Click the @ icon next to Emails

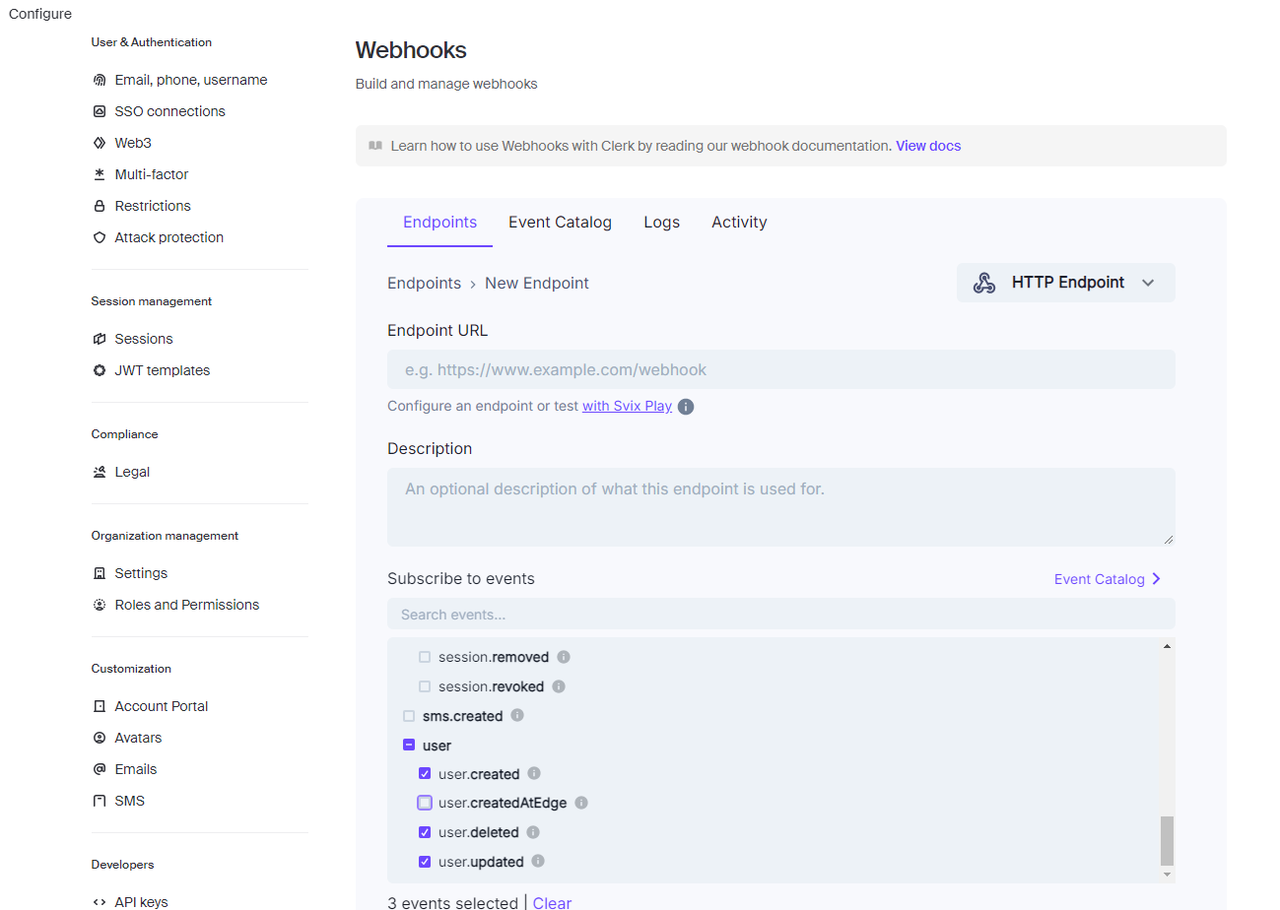(x=99, y=769)
